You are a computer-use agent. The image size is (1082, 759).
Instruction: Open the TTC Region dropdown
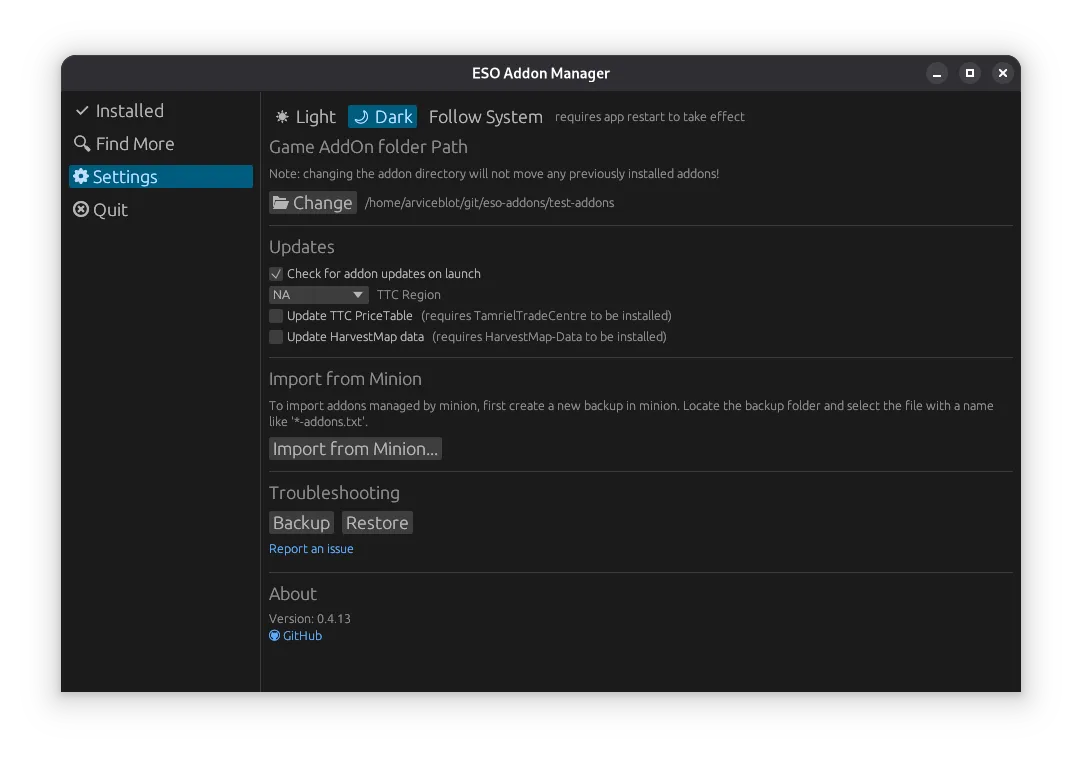click(319, 295)
